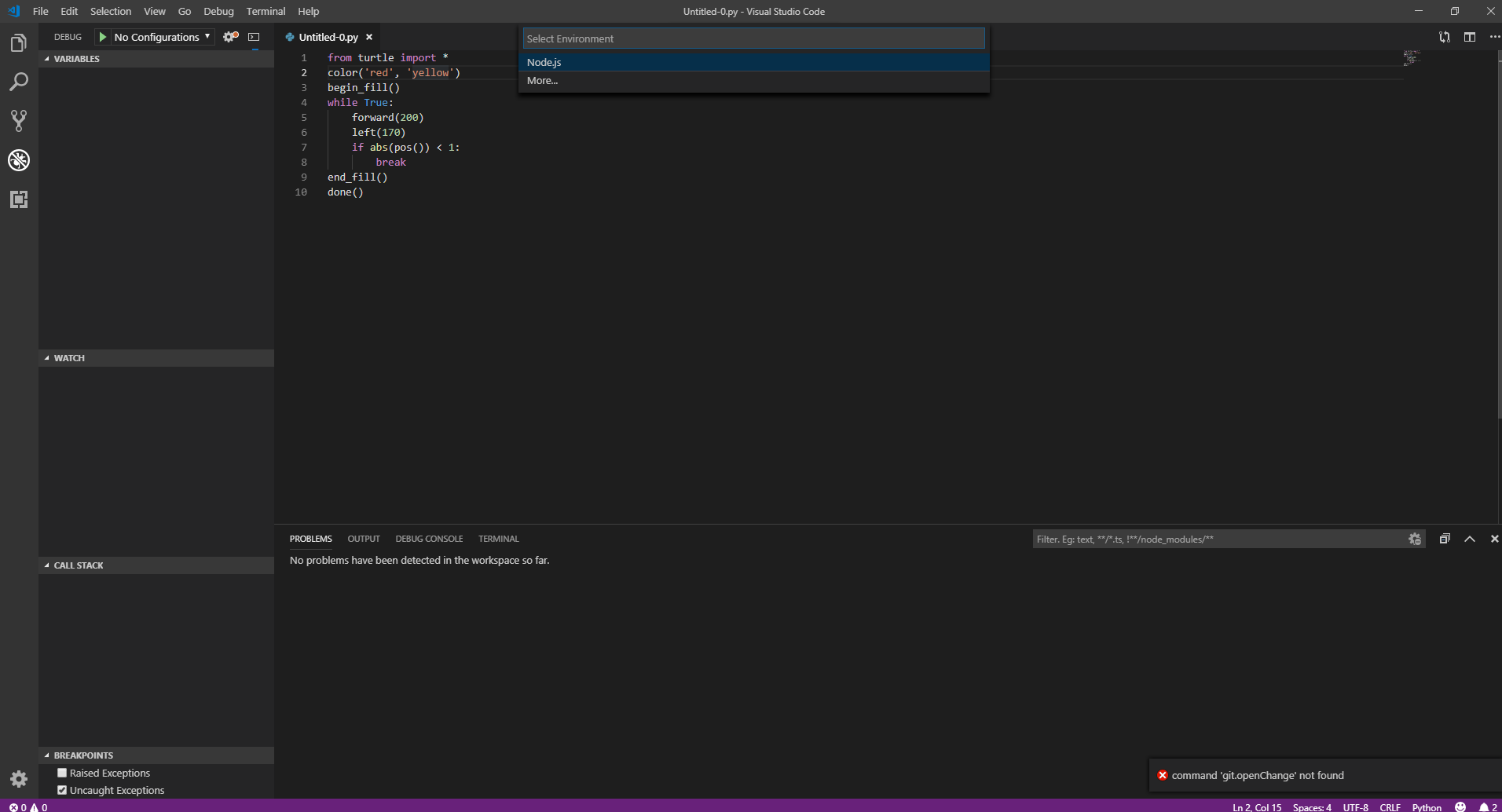Open the View menu

(155, 11)
